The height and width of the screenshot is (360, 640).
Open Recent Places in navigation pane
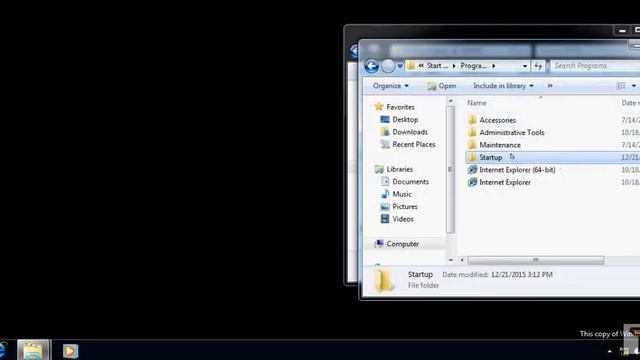414,144
